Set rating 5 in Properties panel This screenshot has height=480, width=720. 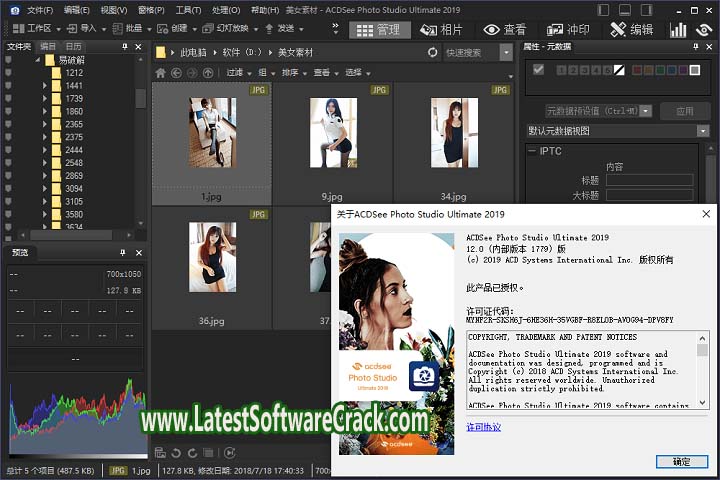click(x=607, y=70)
